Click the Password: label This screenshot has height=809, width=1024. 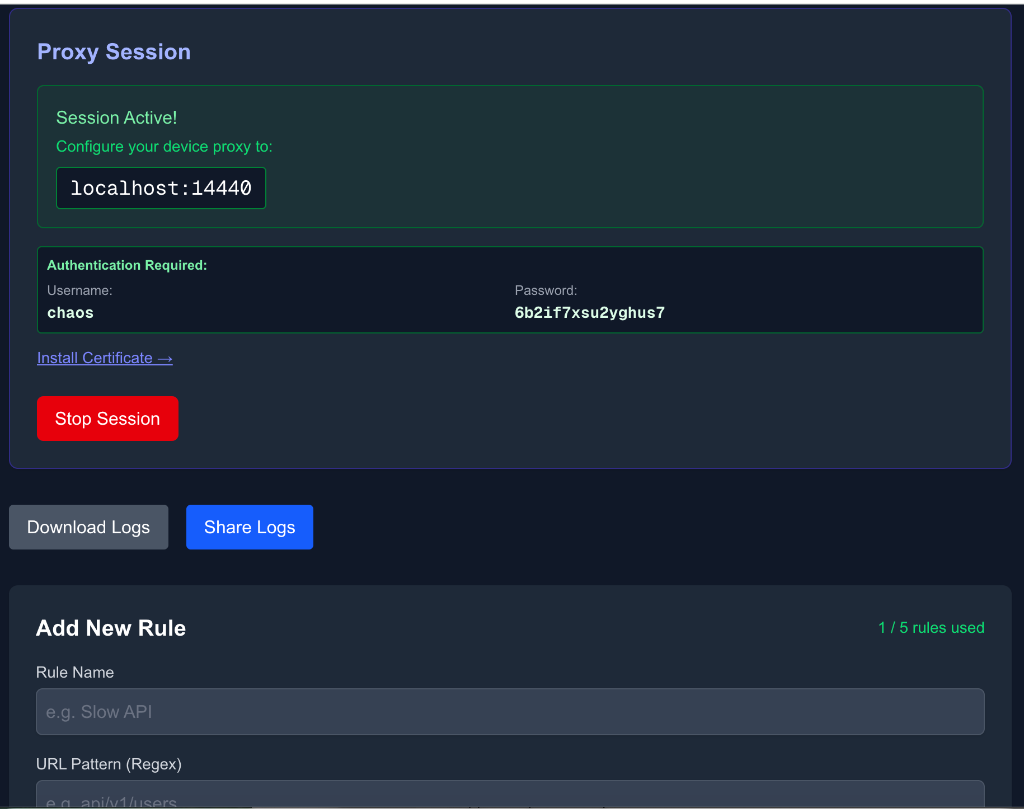(x=546, y=291)
